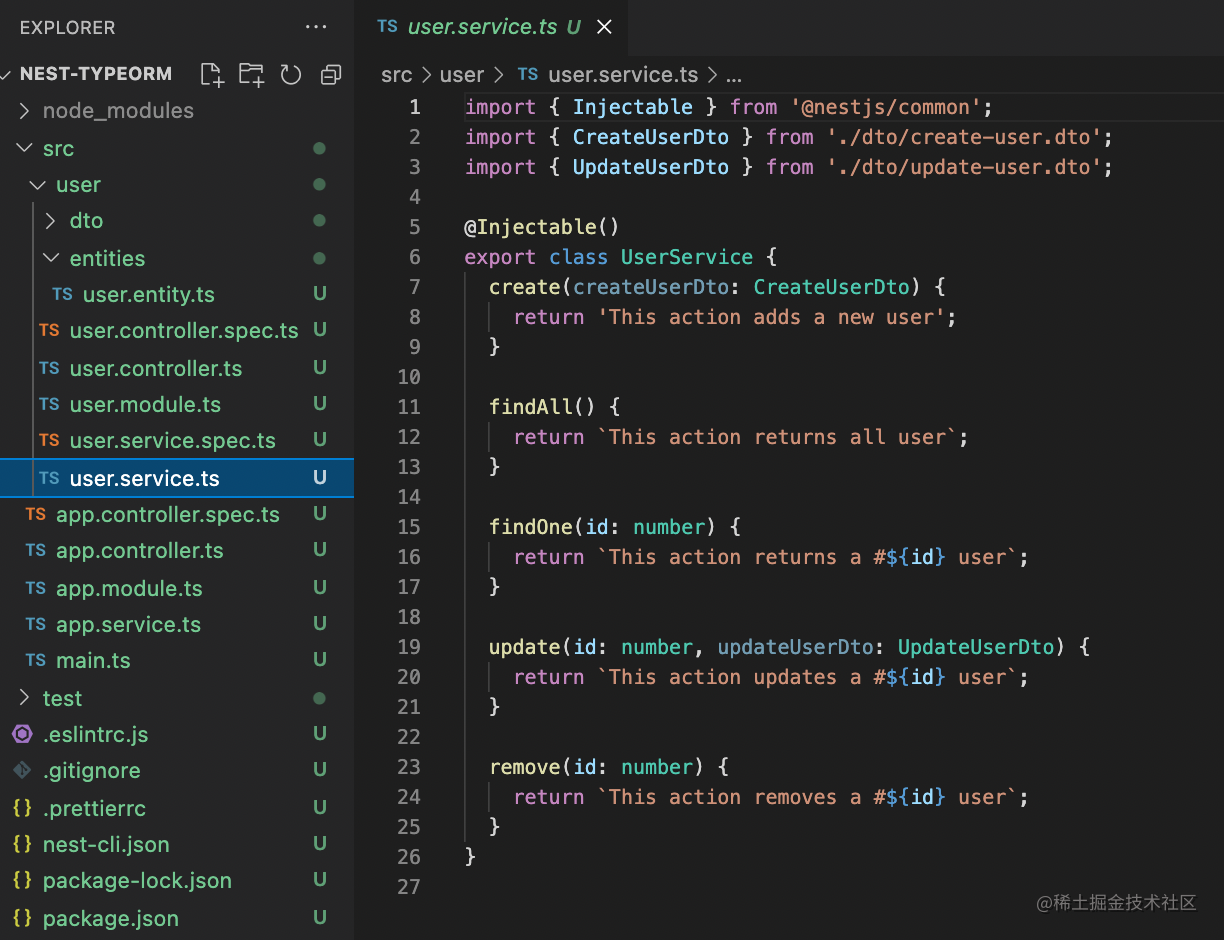Expand the test folder

pyautogui.click(x=25, y=698)
